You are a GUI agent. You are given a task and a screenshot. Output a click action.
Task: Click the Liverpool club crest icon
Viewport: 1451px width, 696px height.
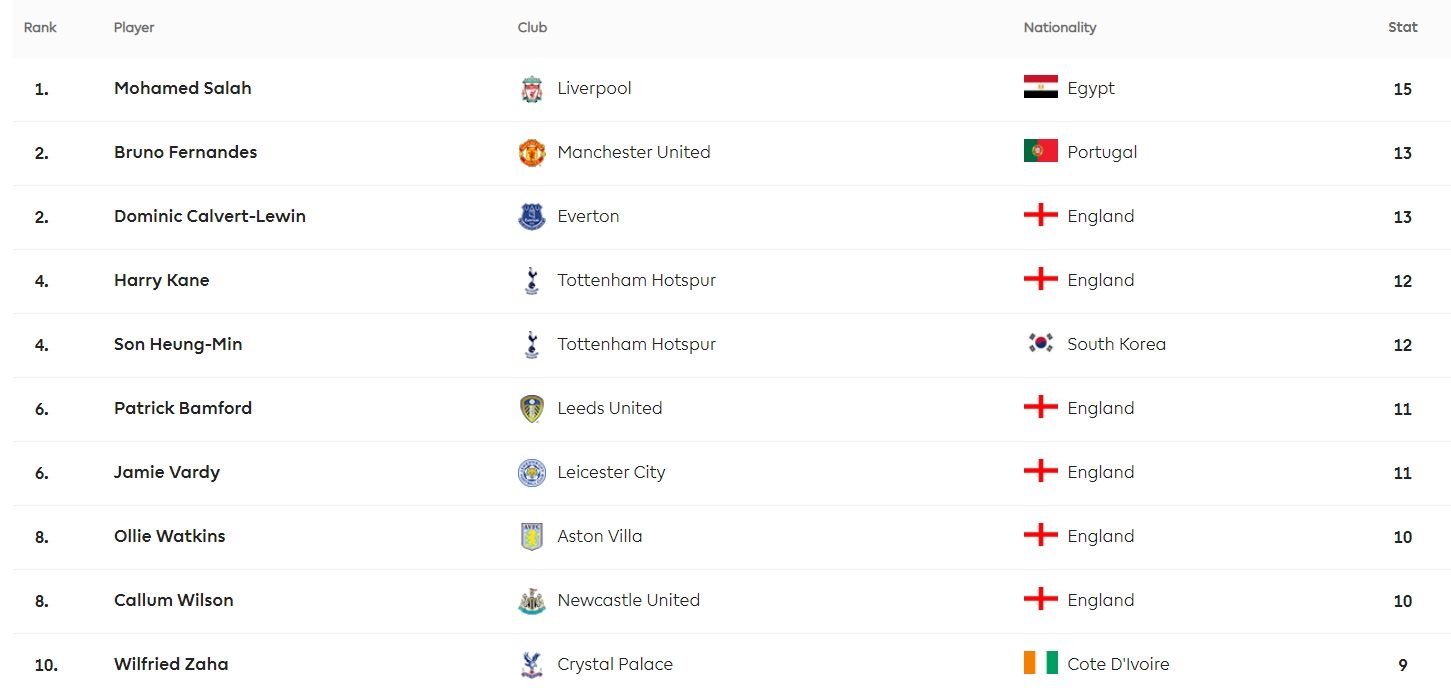point(532,89)
